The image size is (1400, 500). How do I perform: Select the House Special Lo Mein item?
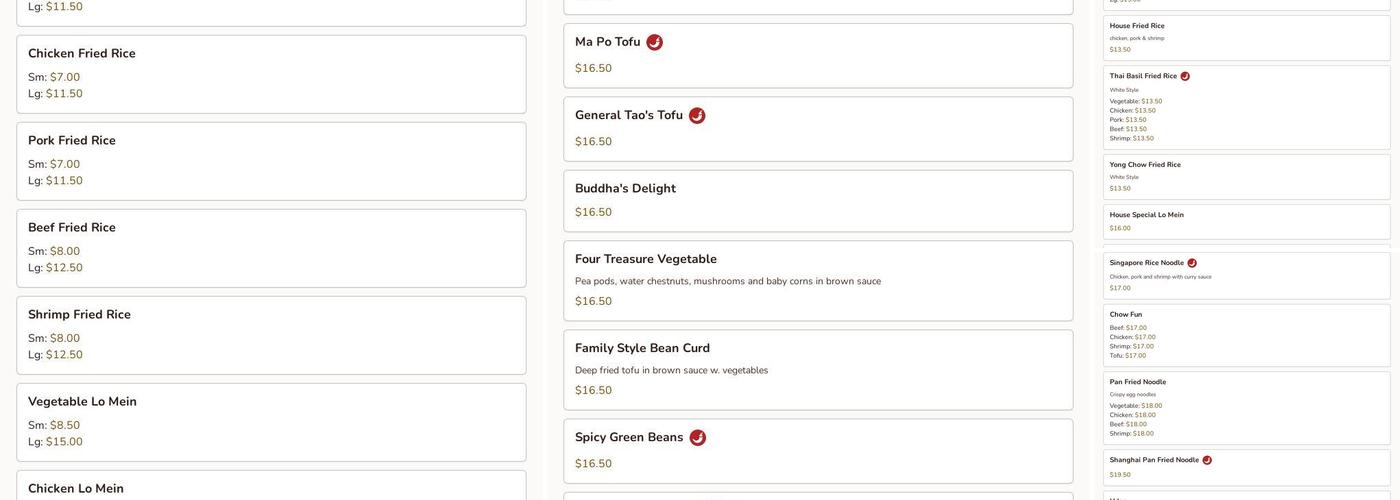[1146, 215]
